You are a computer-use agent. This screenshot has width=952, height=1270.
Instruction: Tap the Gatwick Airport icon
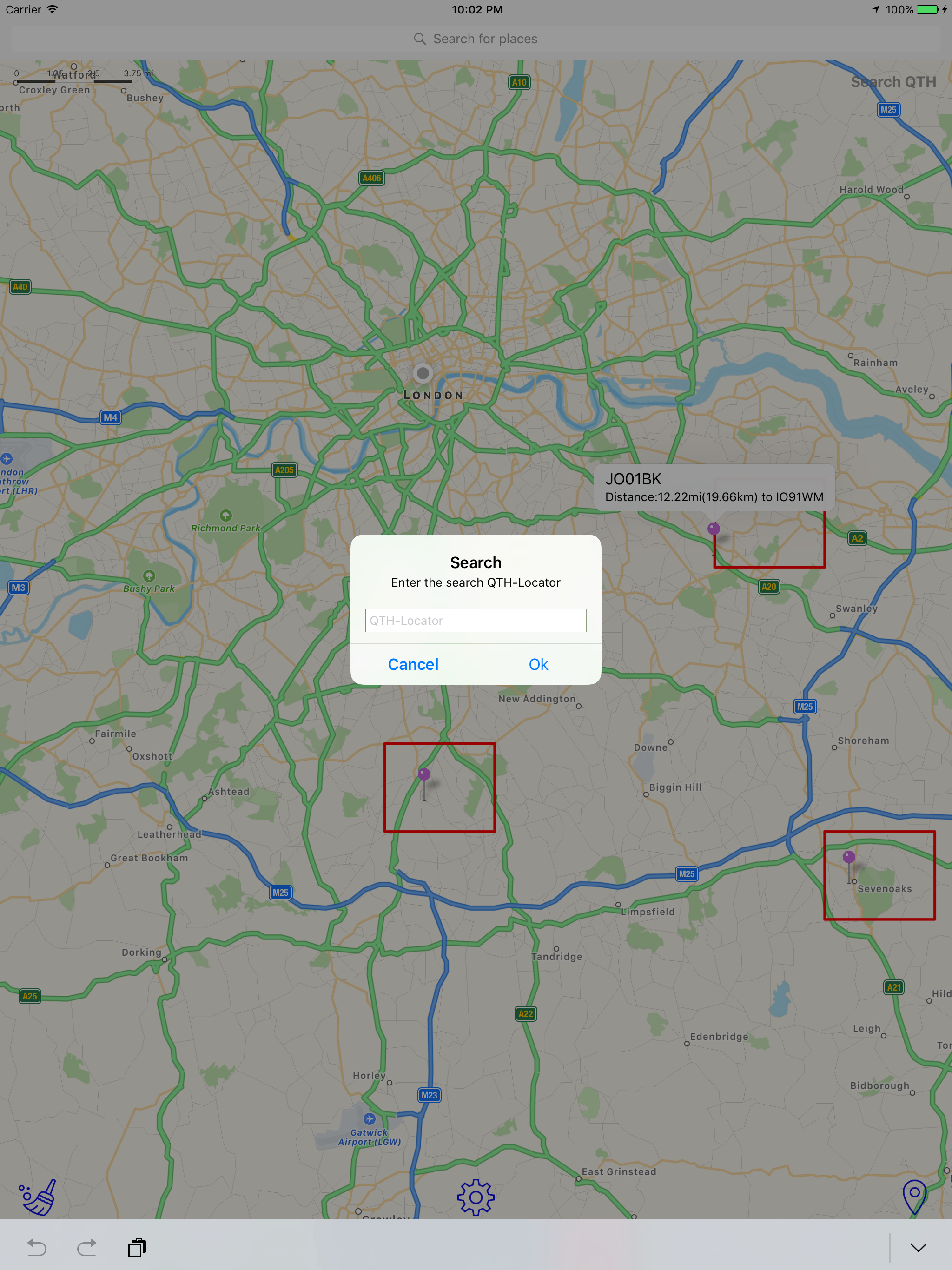click(369, 1118)
